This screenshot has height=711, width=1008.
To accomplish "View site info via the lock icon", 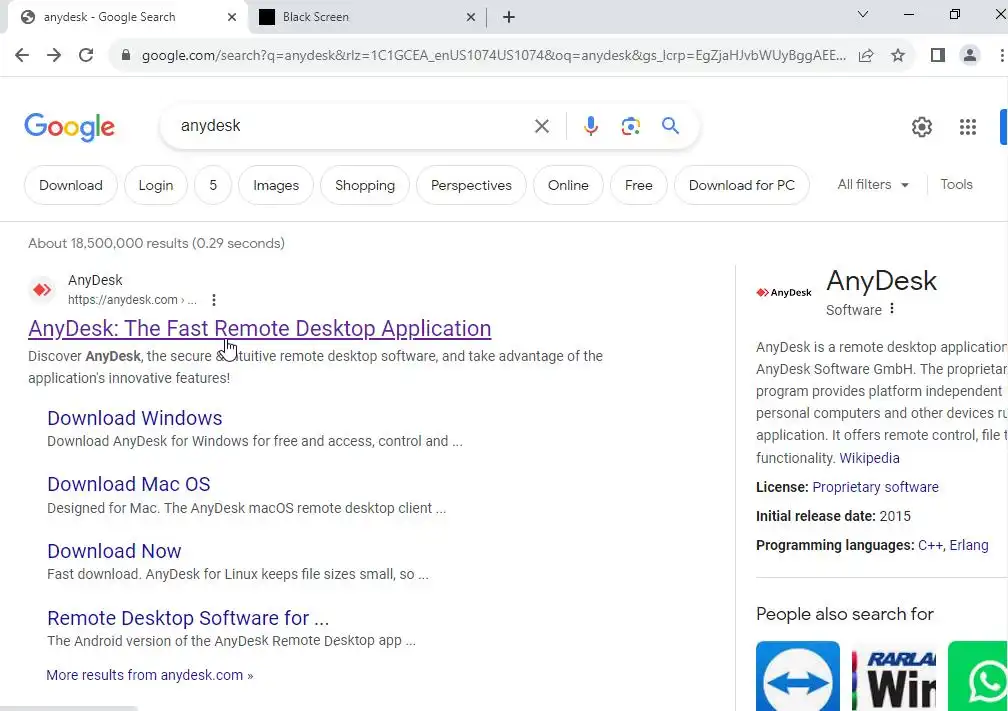I will (126, 55).
